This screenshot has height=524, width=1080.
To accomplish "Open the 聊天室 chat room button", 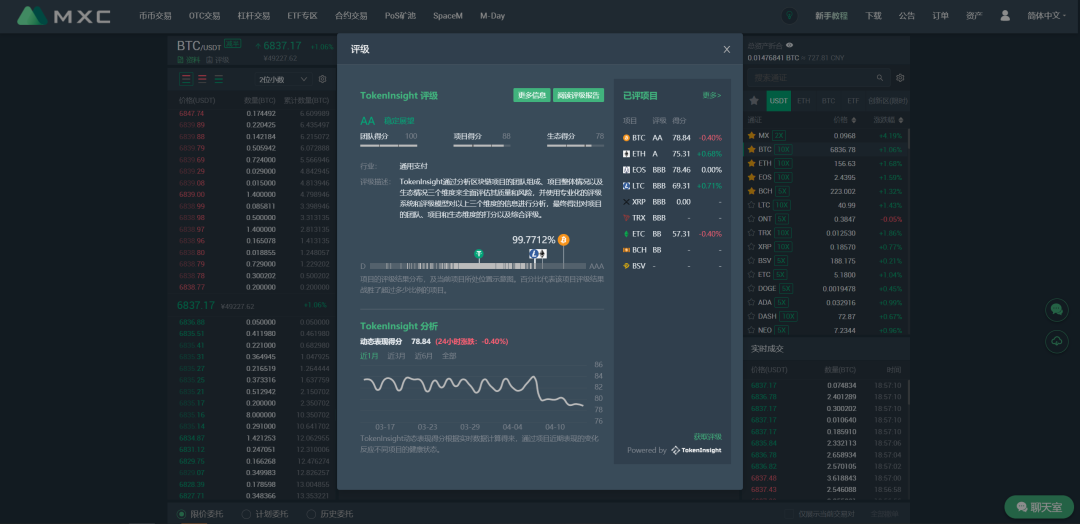I will [1039, 507].
